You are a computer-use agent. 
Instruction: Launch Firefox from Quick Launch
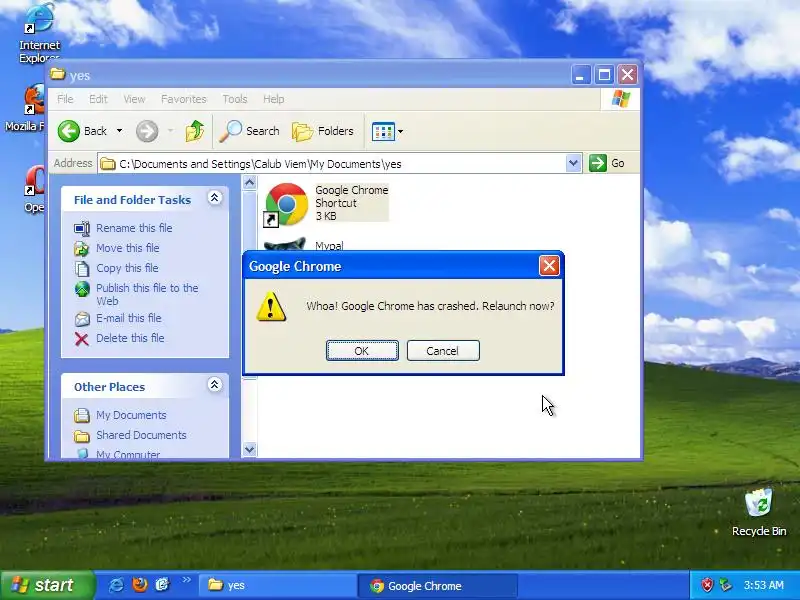(139, 585)
